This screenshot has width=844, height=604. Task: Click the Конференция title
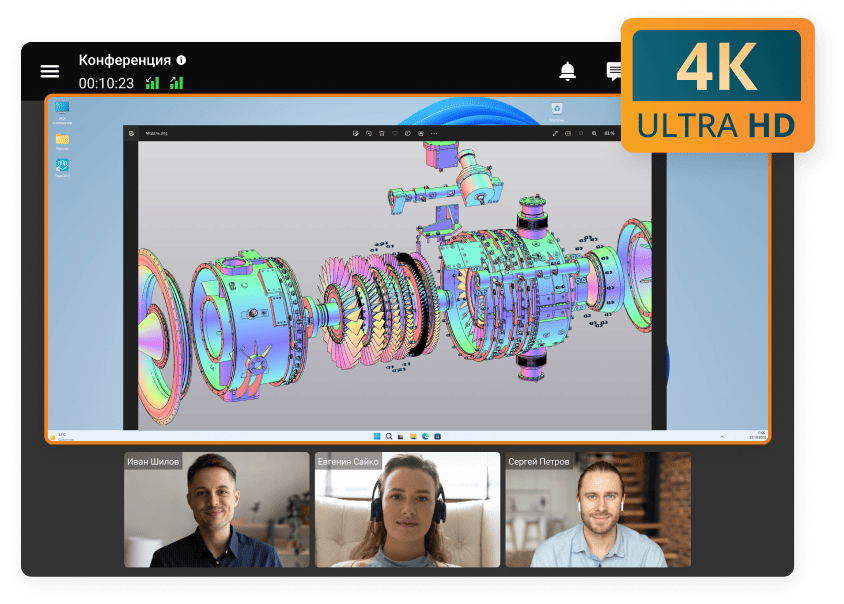(124, 60)
